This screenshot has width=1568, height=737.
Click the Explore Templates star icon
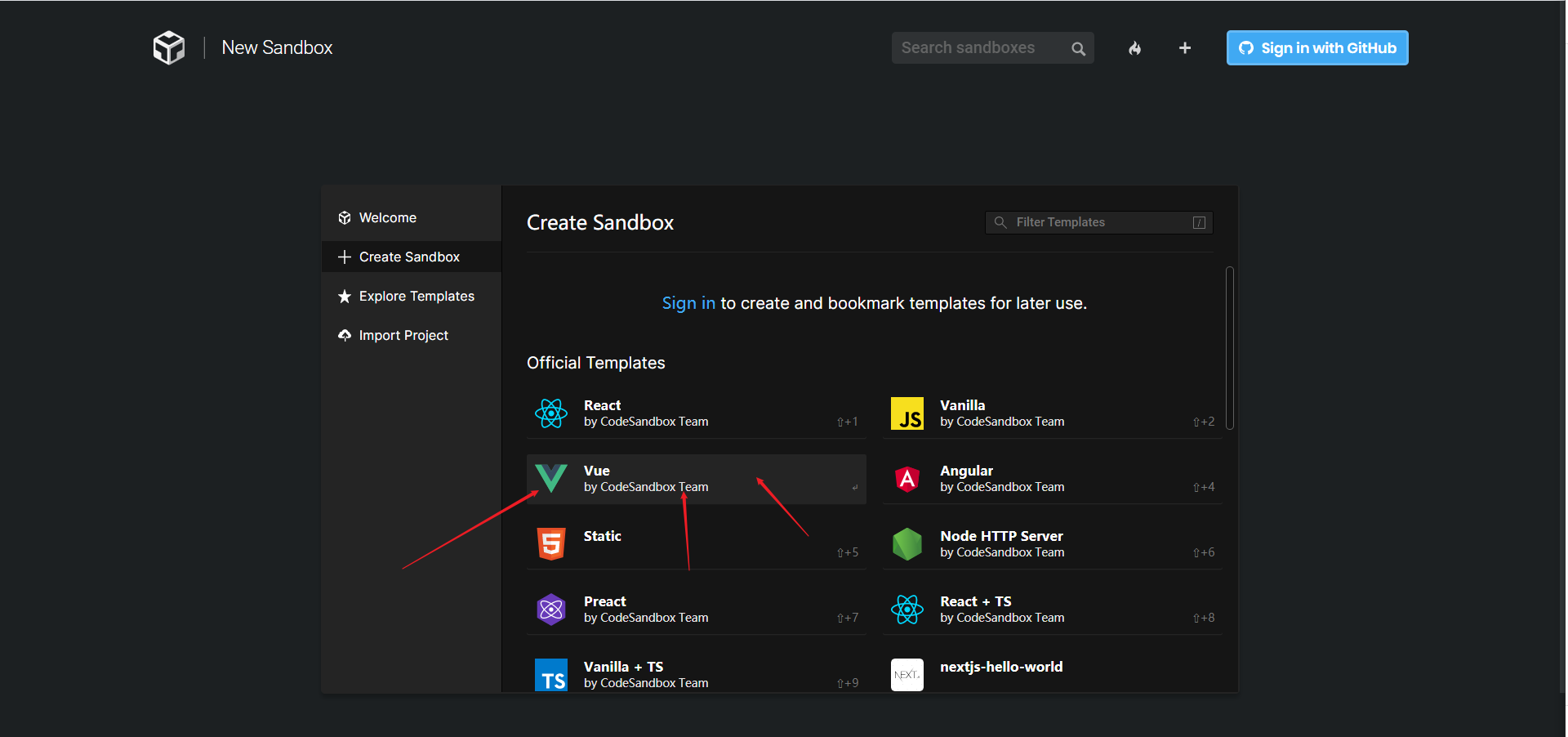point(345,296)
